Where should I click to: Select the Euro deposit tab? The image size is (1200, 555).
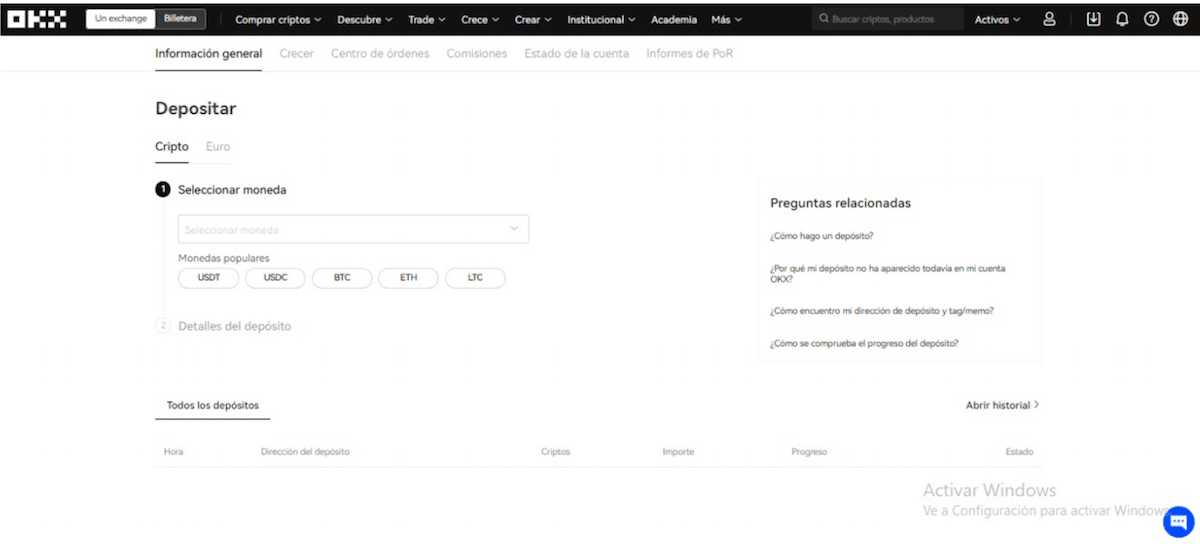click(x=218, y=146)
